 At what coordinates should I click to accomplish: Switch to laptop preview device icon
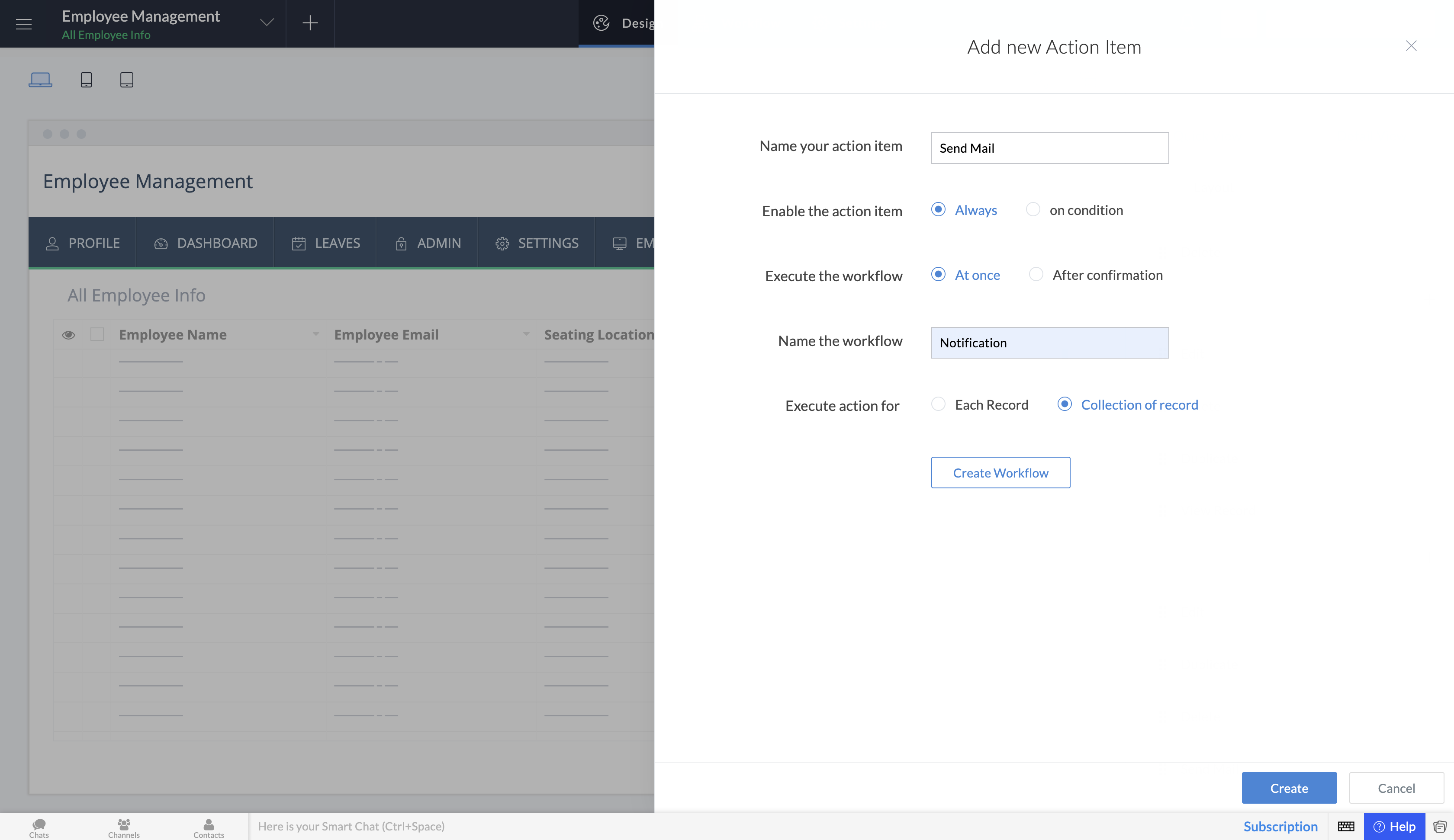40,79
